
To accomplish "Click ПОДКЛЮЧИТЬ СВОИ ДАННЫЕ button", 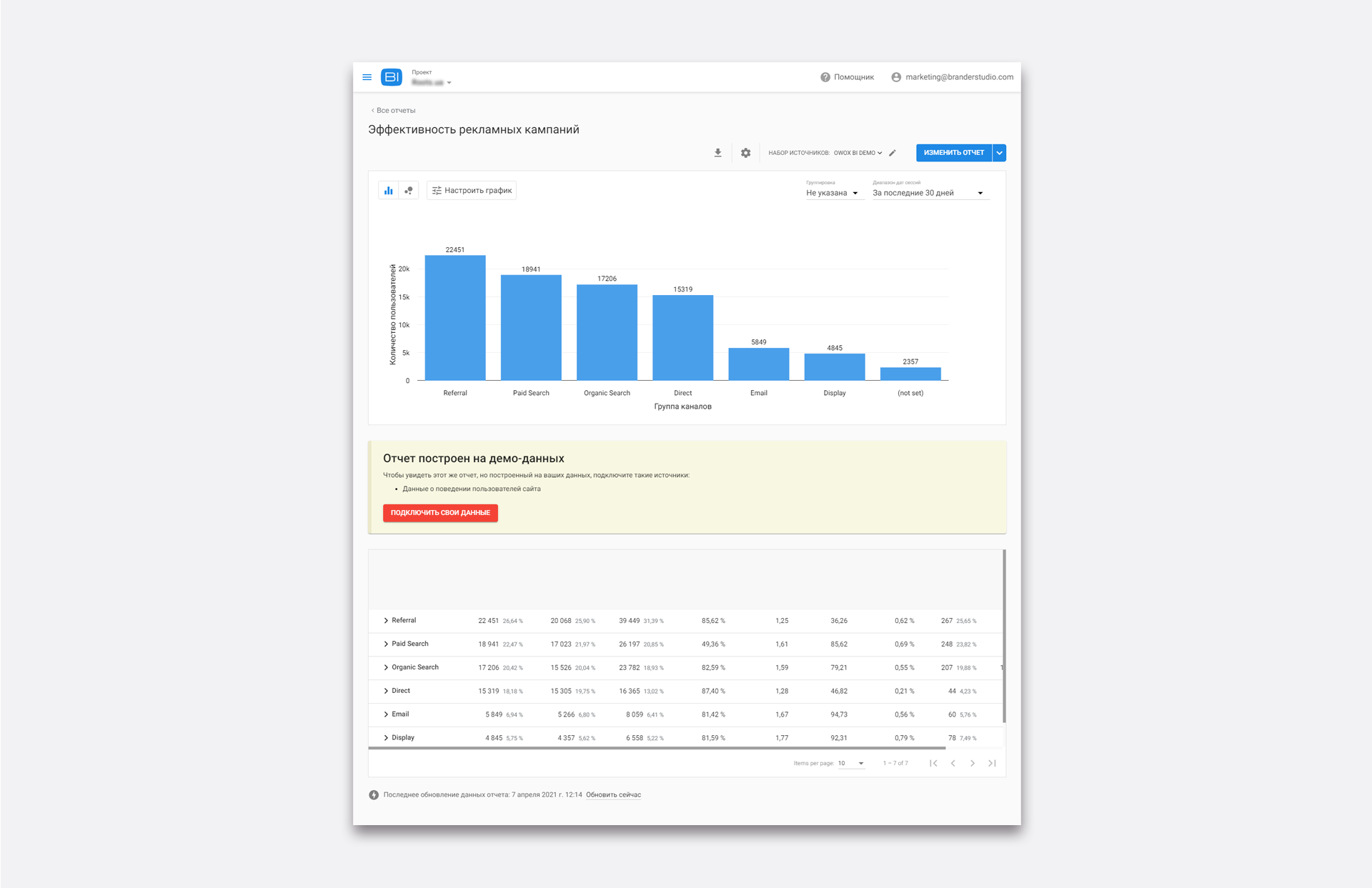I will 440,513.
